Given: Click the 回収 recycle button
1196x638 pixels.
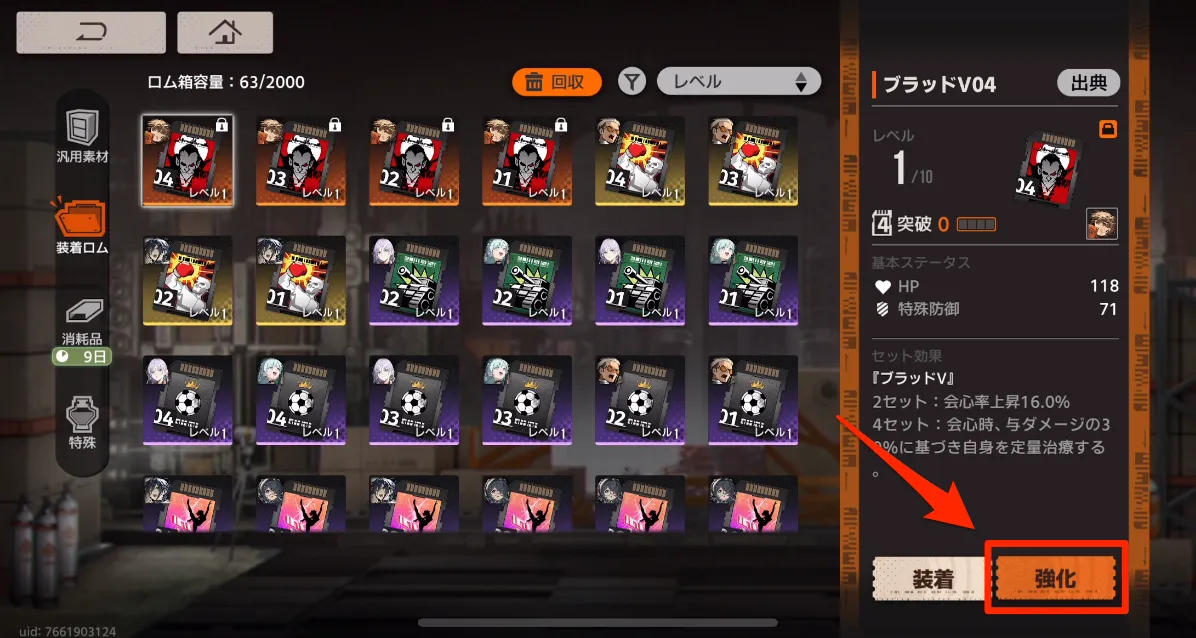Looking at the screenshot, I should click(556, 82).
